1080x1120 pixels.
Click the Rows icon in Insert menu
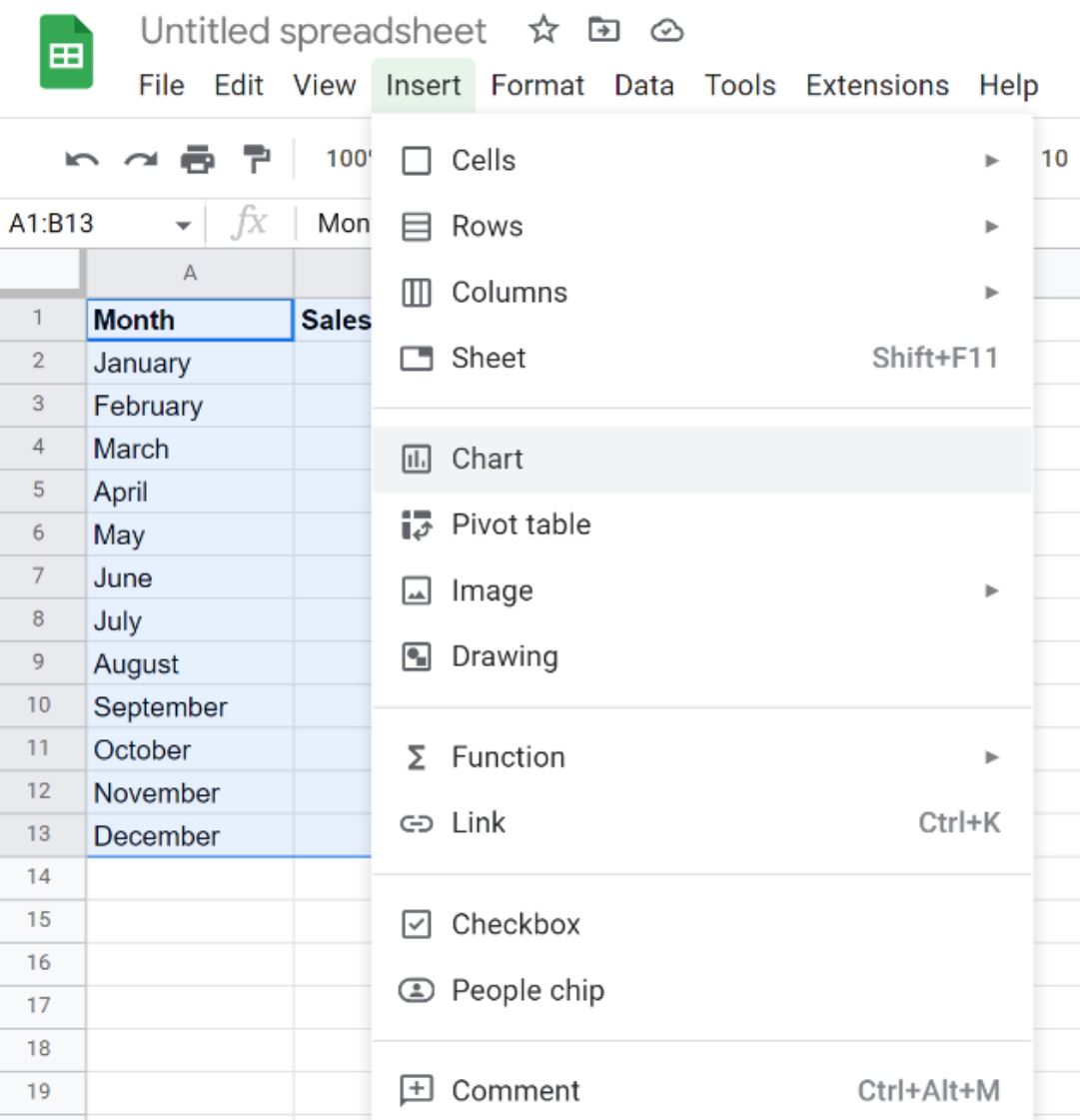pyautogui.click(x=417, y=227)
